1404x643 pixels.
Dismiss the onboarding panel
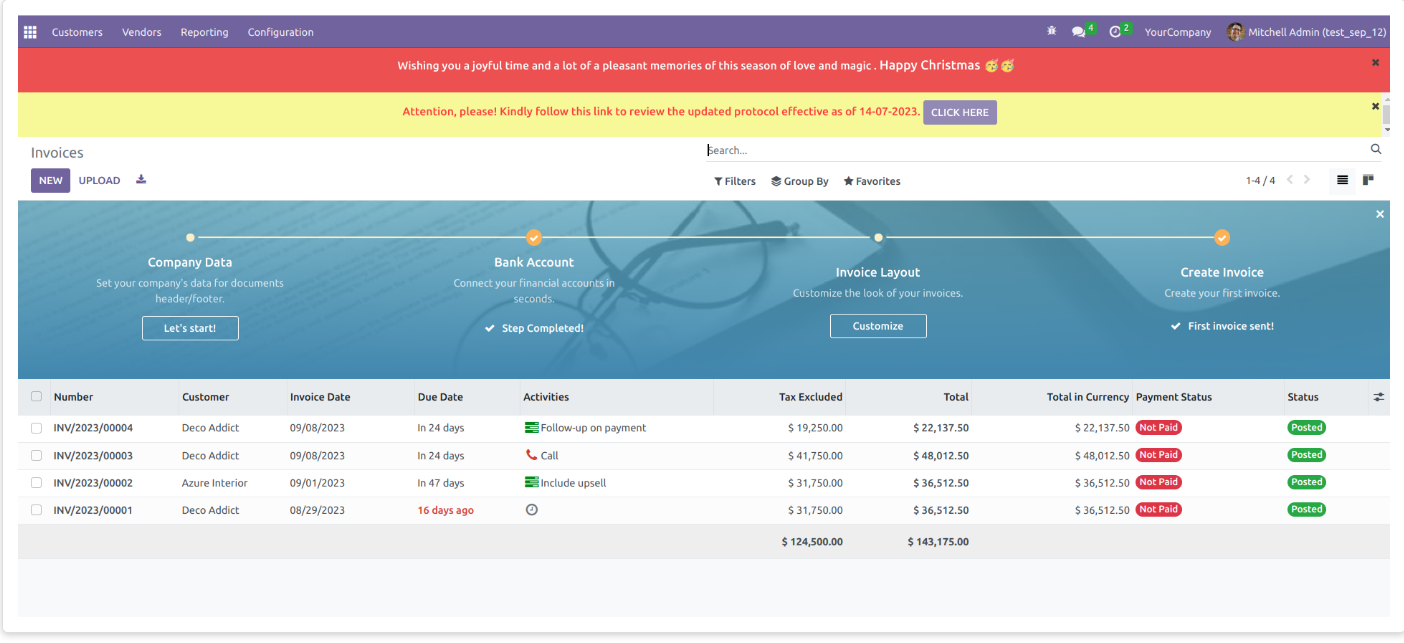click(1380, 214)
